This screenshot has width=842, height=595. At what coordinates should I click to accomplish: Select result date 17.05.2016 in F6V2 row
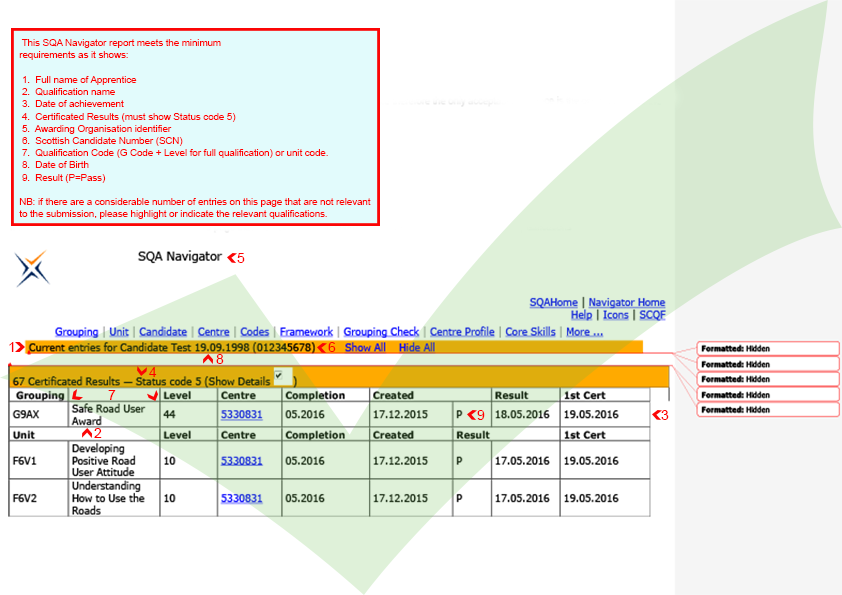coord(525,498)
